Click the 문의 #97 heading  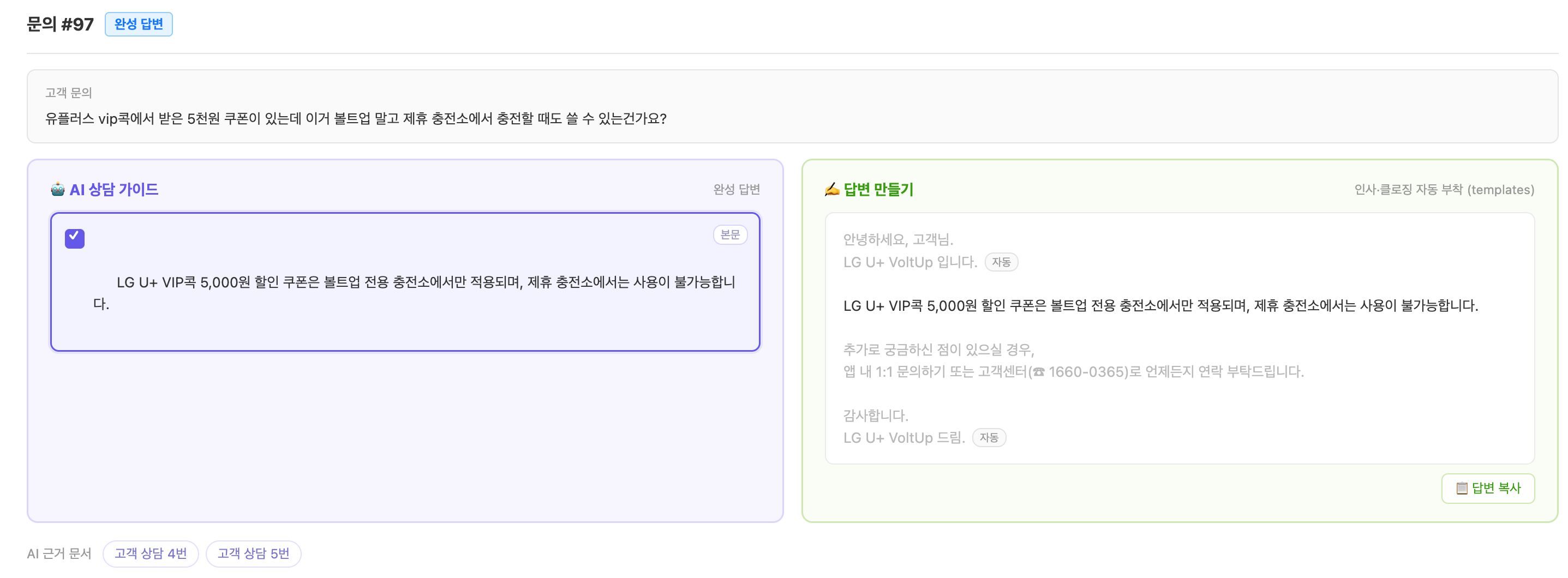[x=60, y=24]
